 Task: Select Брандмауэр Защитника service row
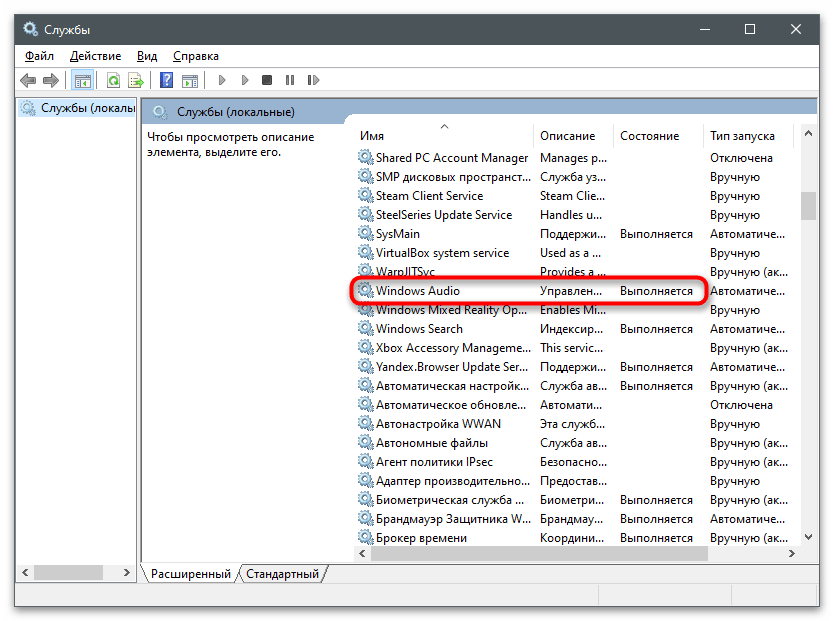(574, 519)
